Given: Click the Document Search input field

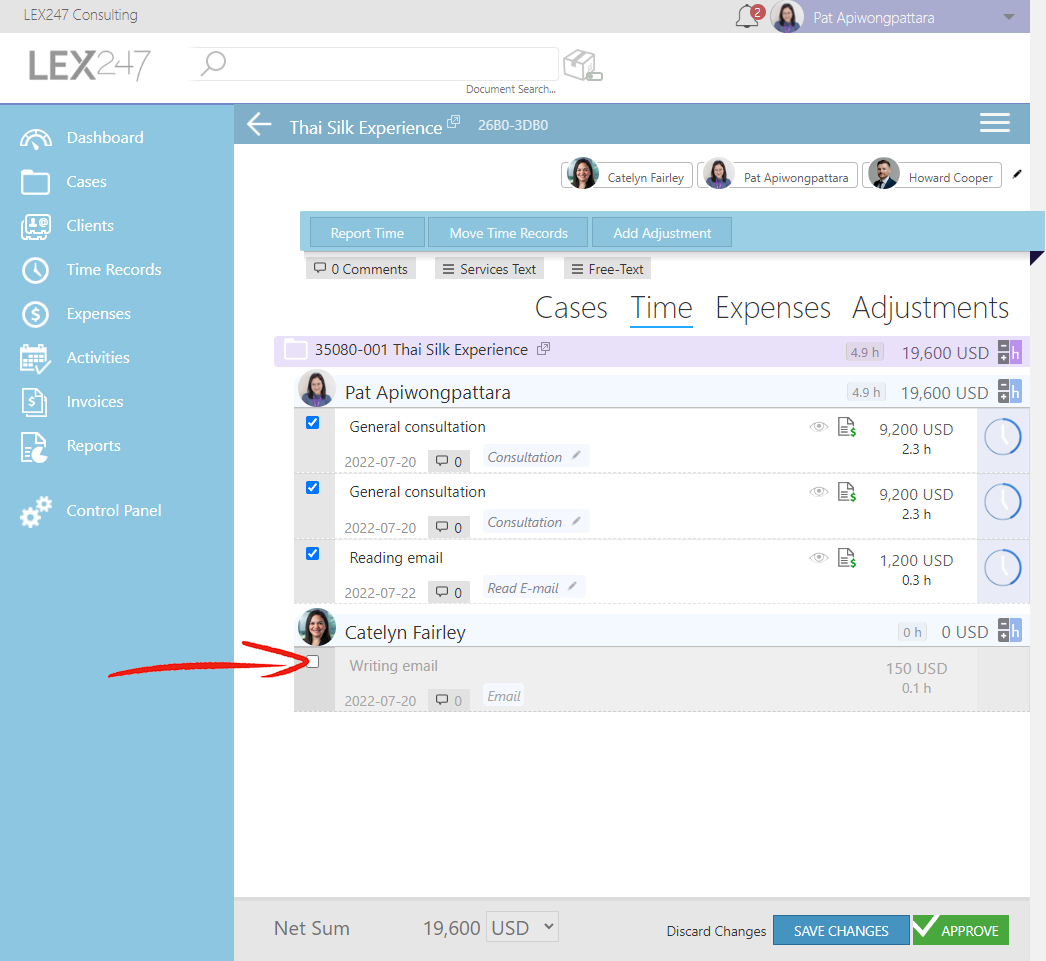Looking at the screenshot, I should [375, 64].
